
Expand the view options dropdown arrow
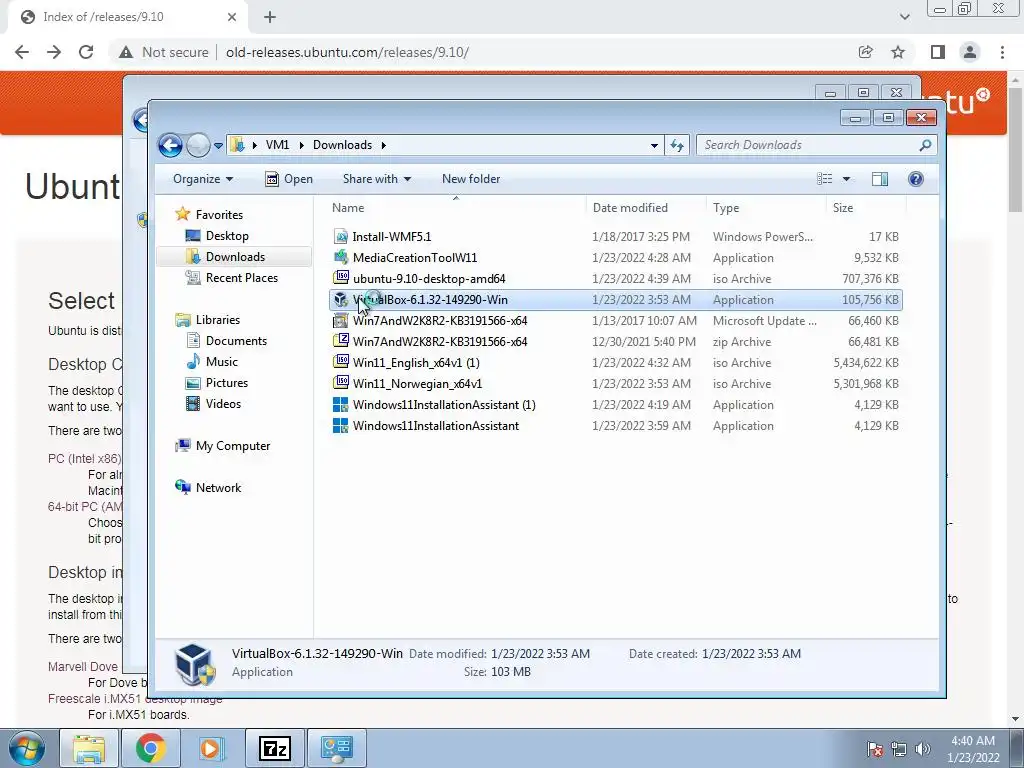click(x=846, y=179)
